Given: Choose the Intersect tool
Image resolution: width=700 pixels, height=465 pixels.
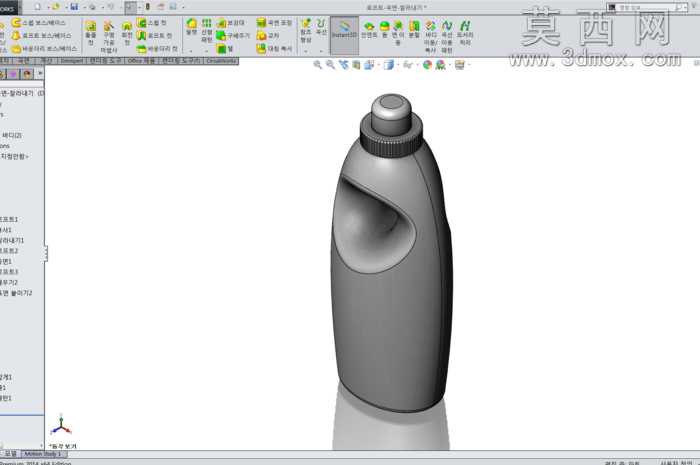Looking at the screenshot, I should pos(268,35).
